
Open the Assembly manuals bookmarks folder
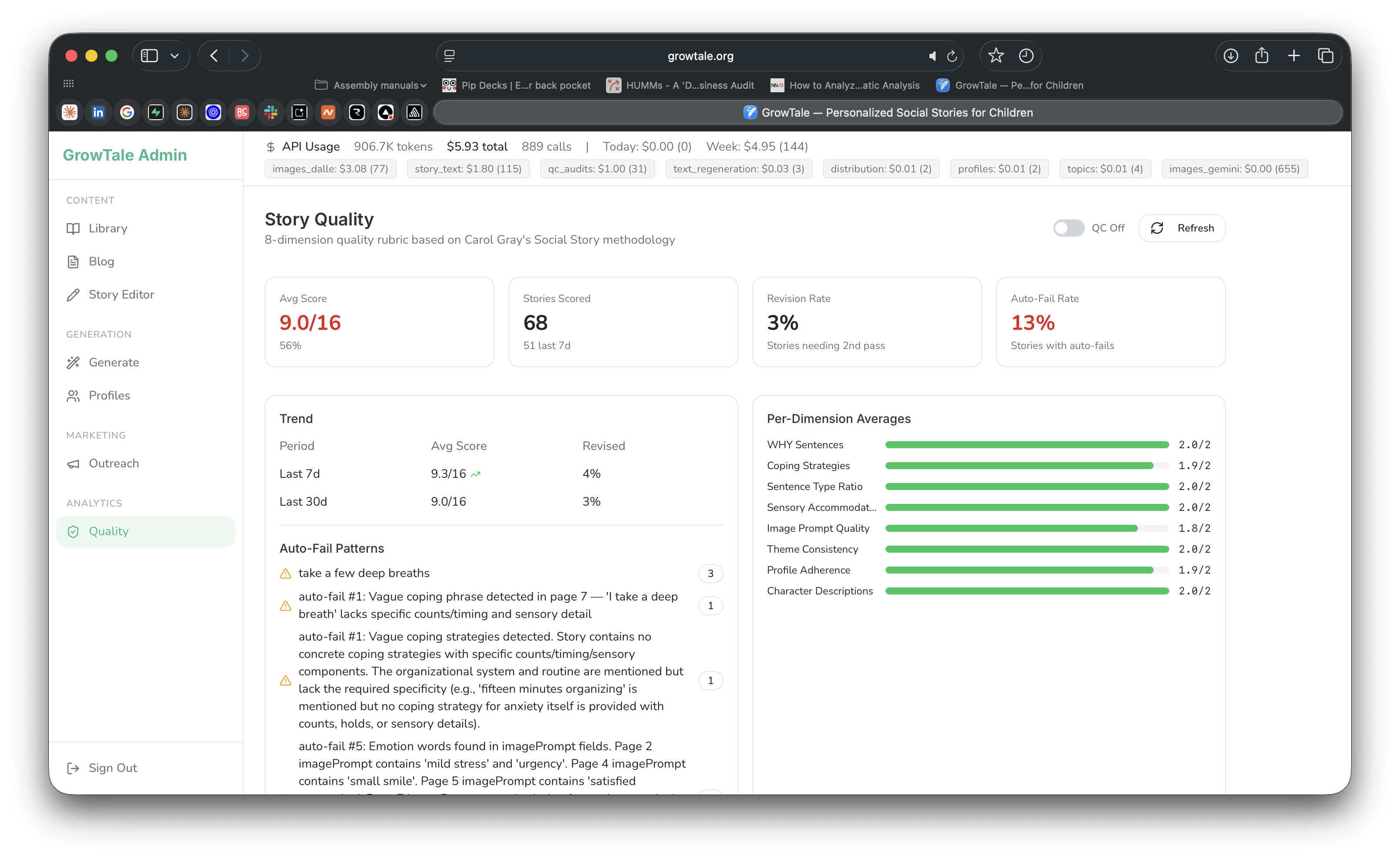tap(370, 85)
